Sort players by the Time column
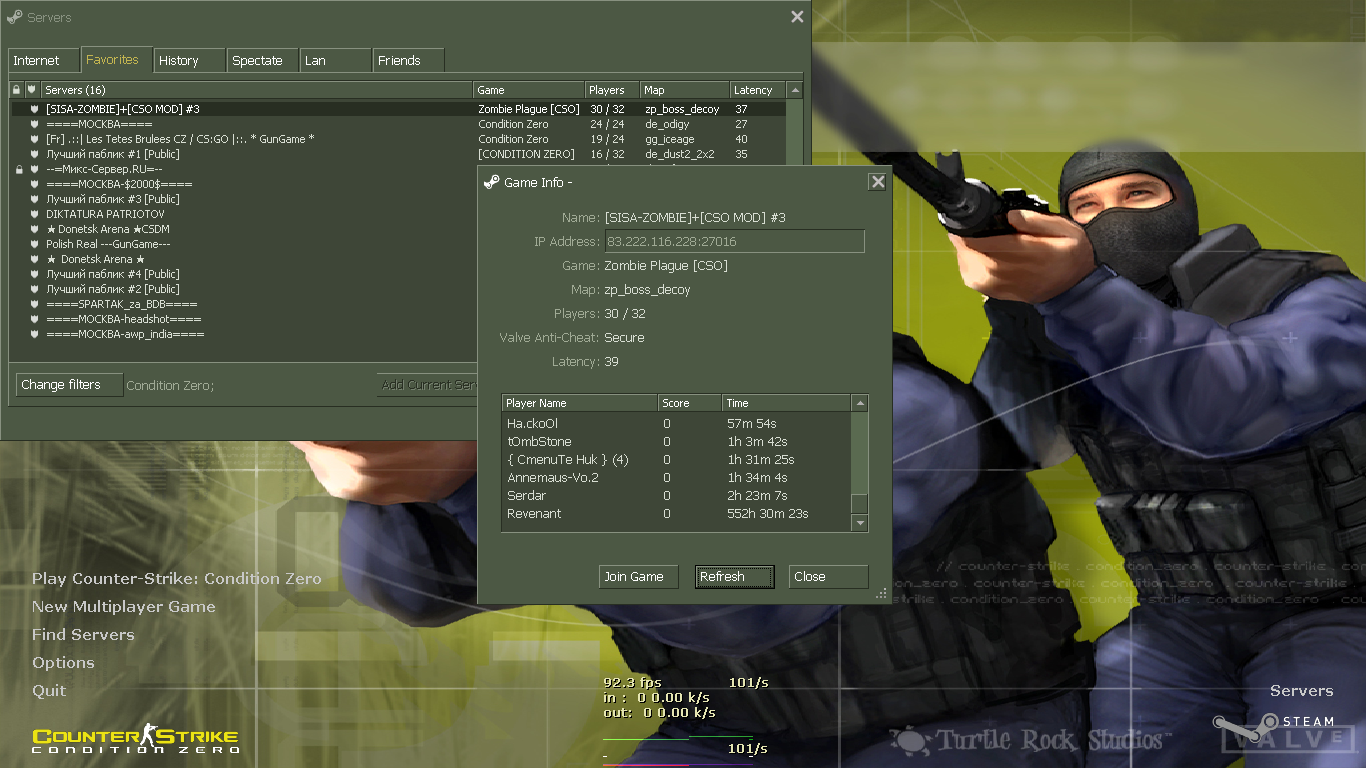 (785, 403)
